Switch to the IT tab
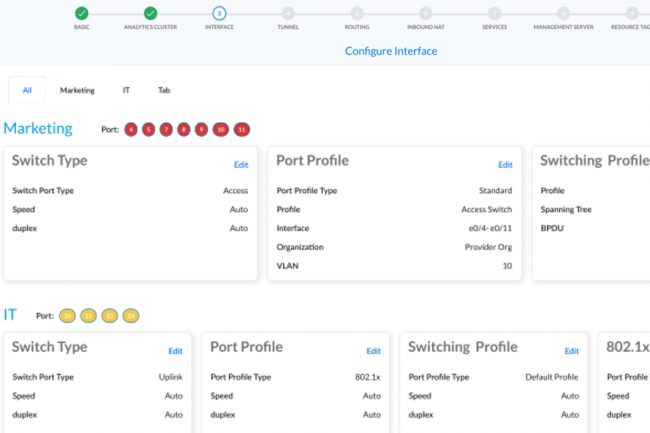Image resolution: width=650 pixels, height=433 pixels. click(x=126, y=90)
